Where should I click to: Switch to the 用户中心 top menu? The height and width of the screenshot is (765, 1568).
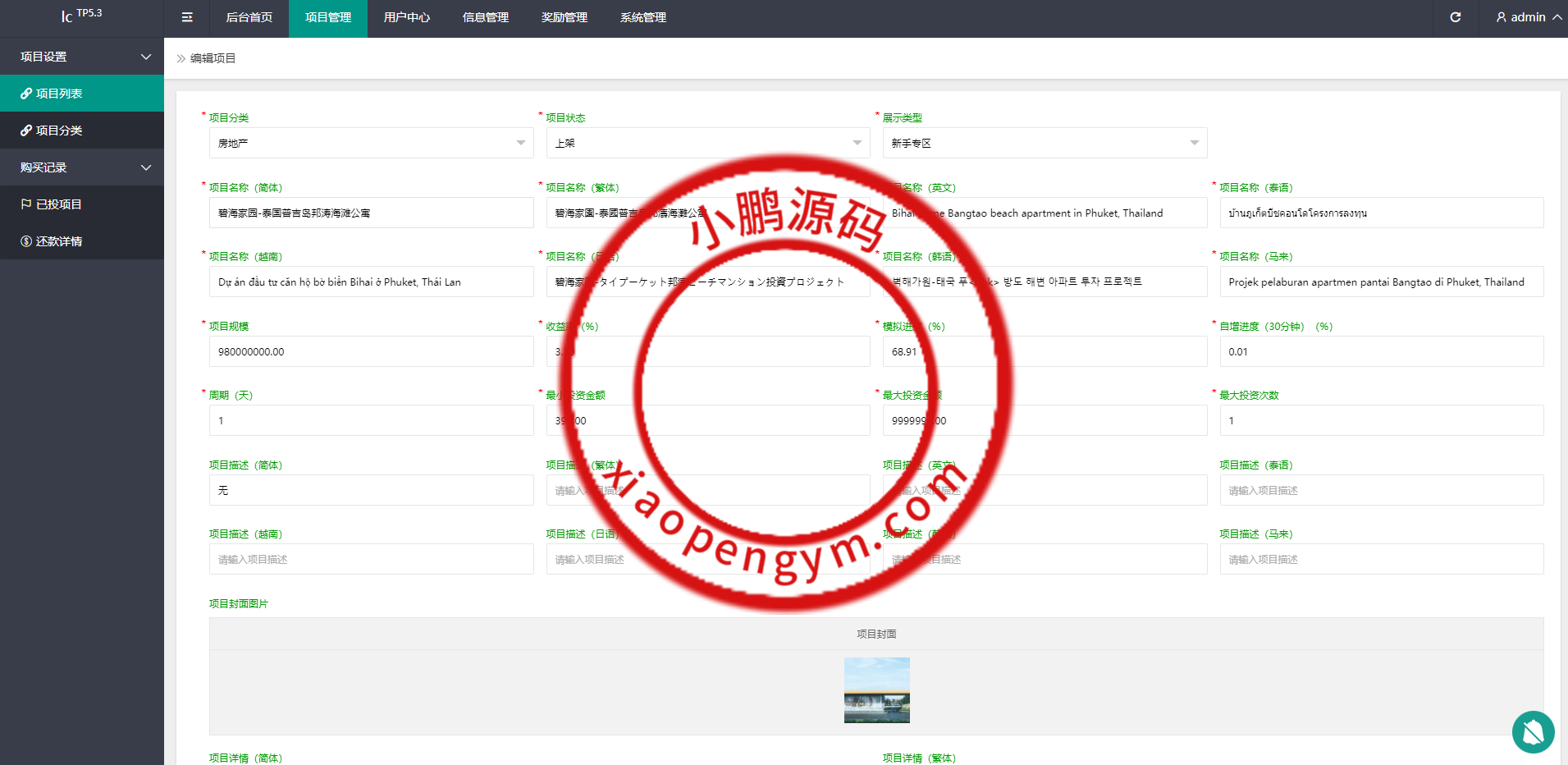(406, 17)
